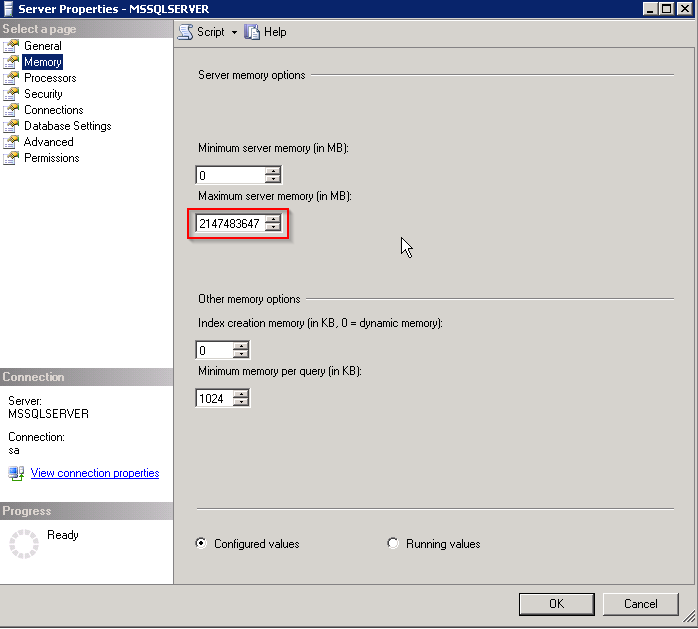The image size is (698, 629).
Task: Click the Server Properties title bar icon
Action: [x=8, y=8]
